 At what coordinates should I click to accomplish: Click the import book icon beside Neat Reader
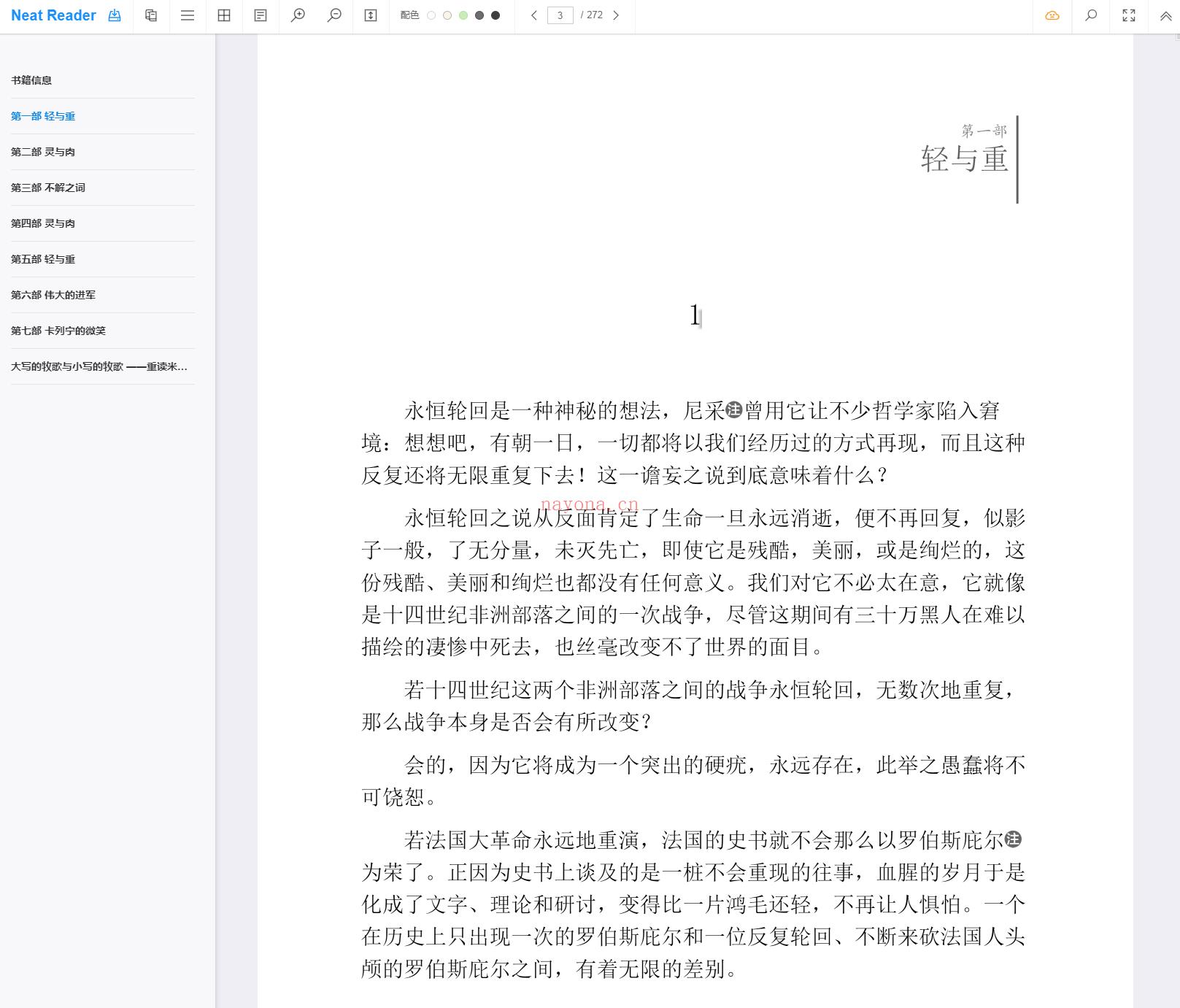click(115, 15)
